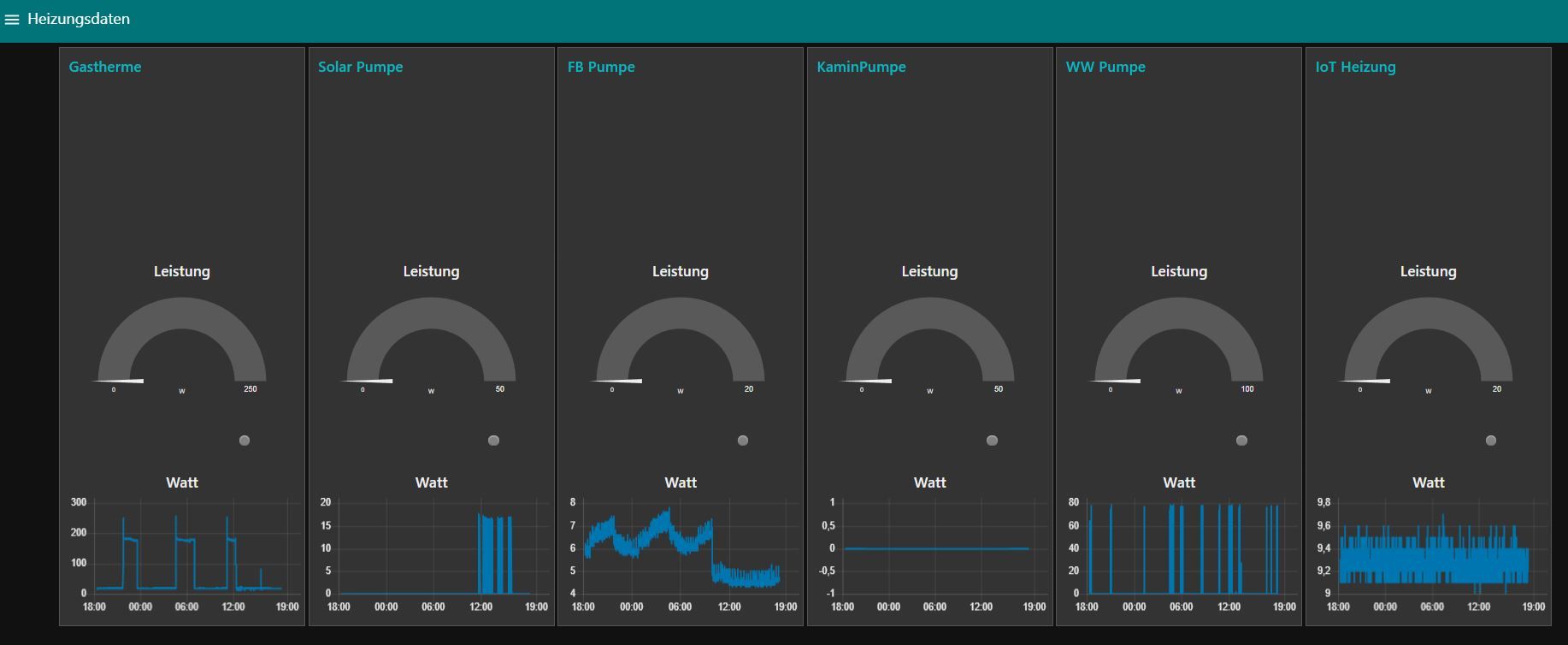Click the 19:00 time label on FB Pumpe chart

[x=786, y=607]
